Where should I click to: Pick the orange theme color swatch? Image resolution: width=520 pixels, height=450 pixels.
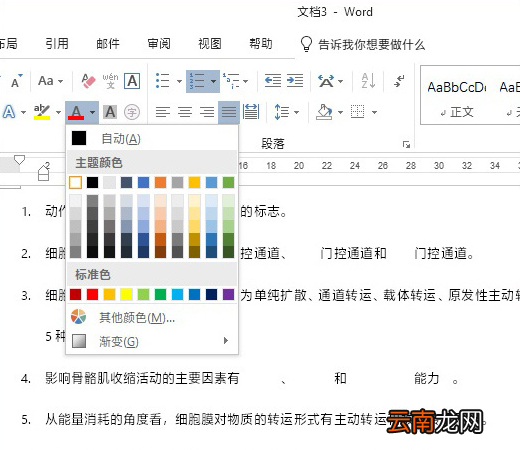point(160,182)
